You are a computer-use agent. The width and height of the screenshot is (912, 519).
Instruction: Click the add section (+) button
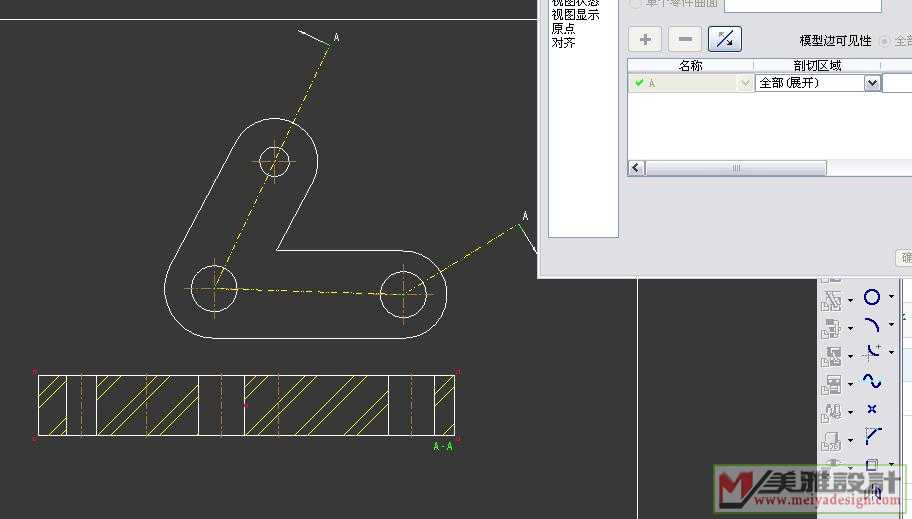click(645, 40)
